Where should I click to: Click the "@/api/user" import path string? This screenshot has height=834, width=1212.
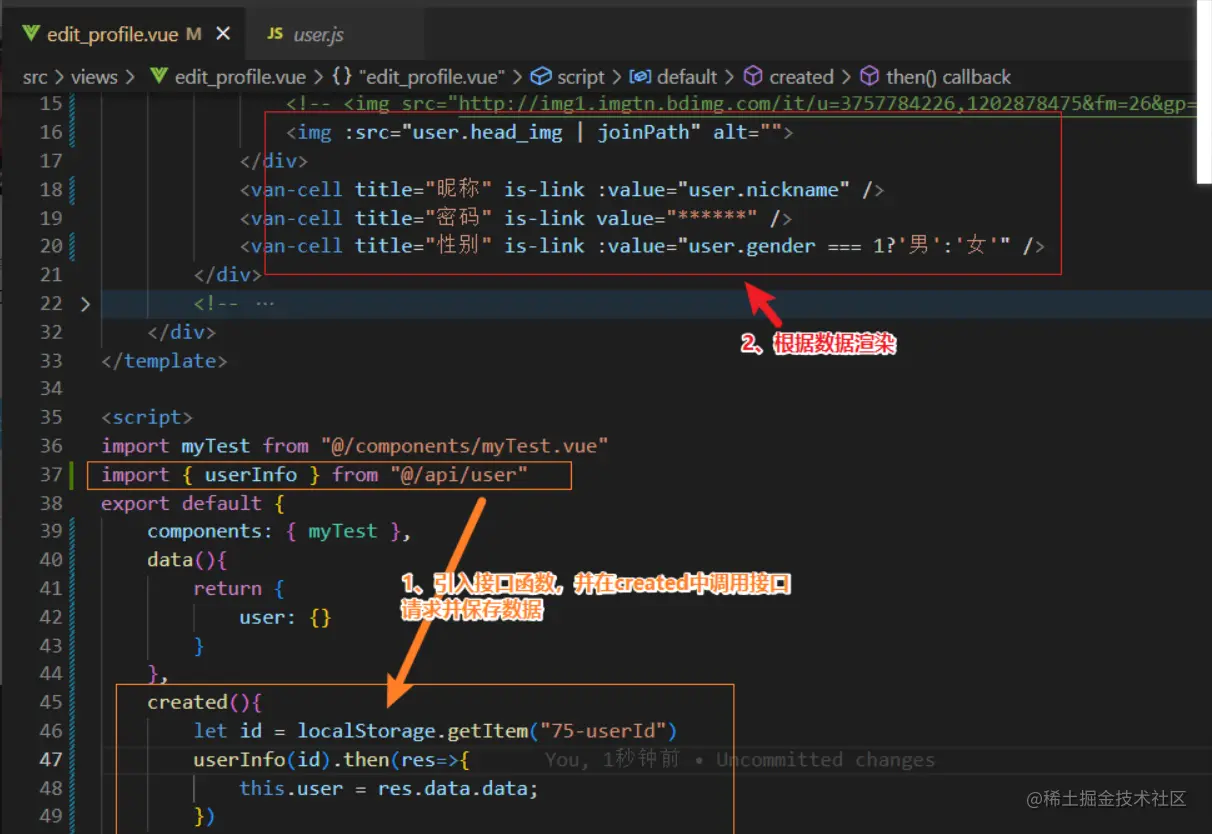point(459,474)
